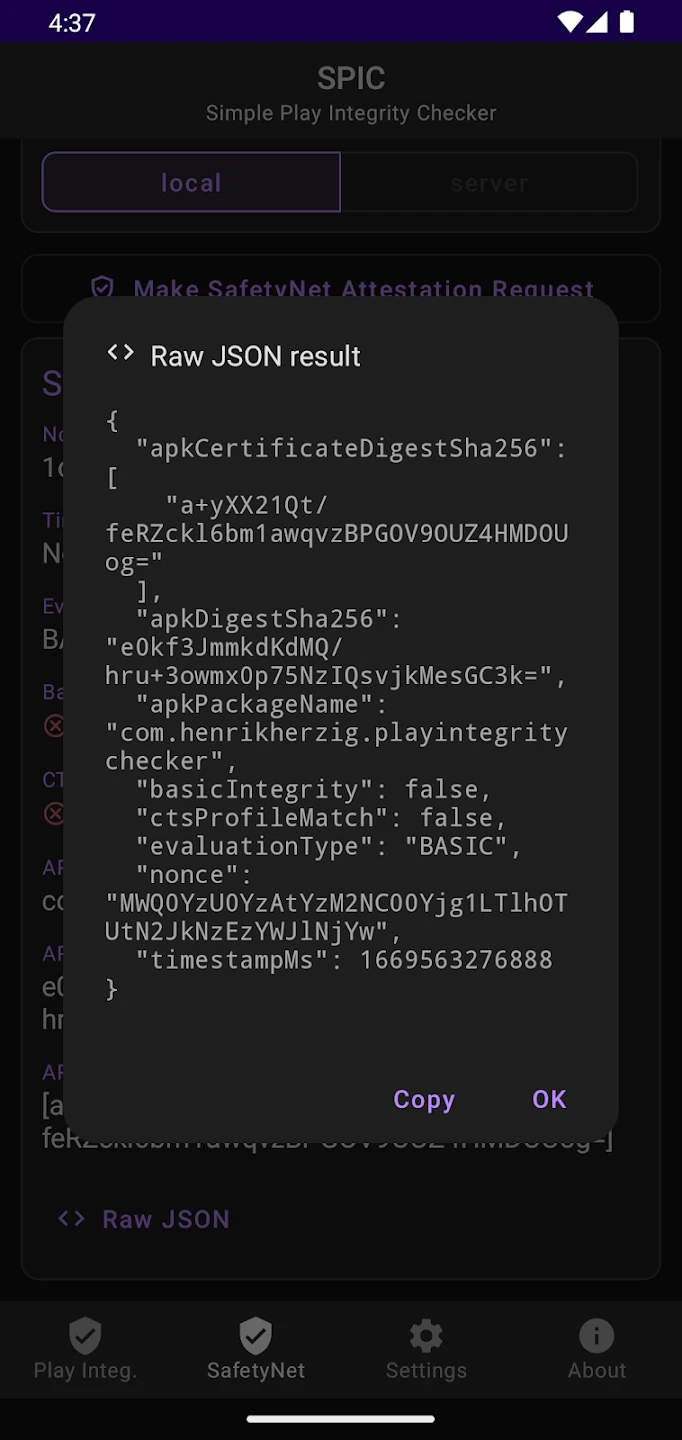
Task: Tap the Copy button in the dialog
Action: click(x=424, y=1099)
